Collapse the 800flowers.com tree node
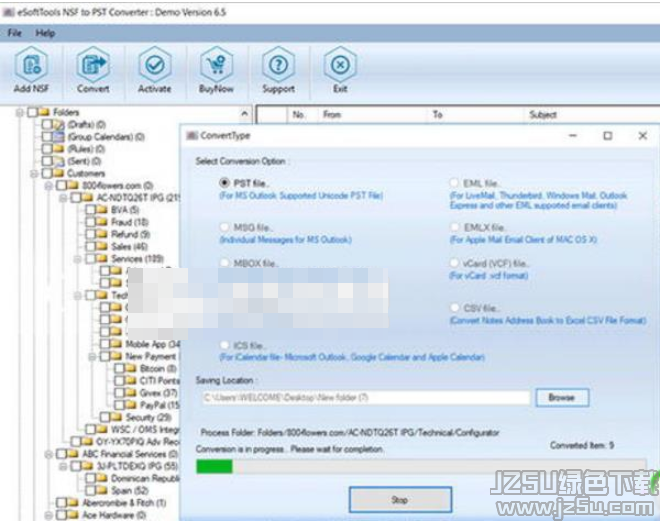Image resolution: width=660 pixels, height=521 pixels. [x=48, y=186]
